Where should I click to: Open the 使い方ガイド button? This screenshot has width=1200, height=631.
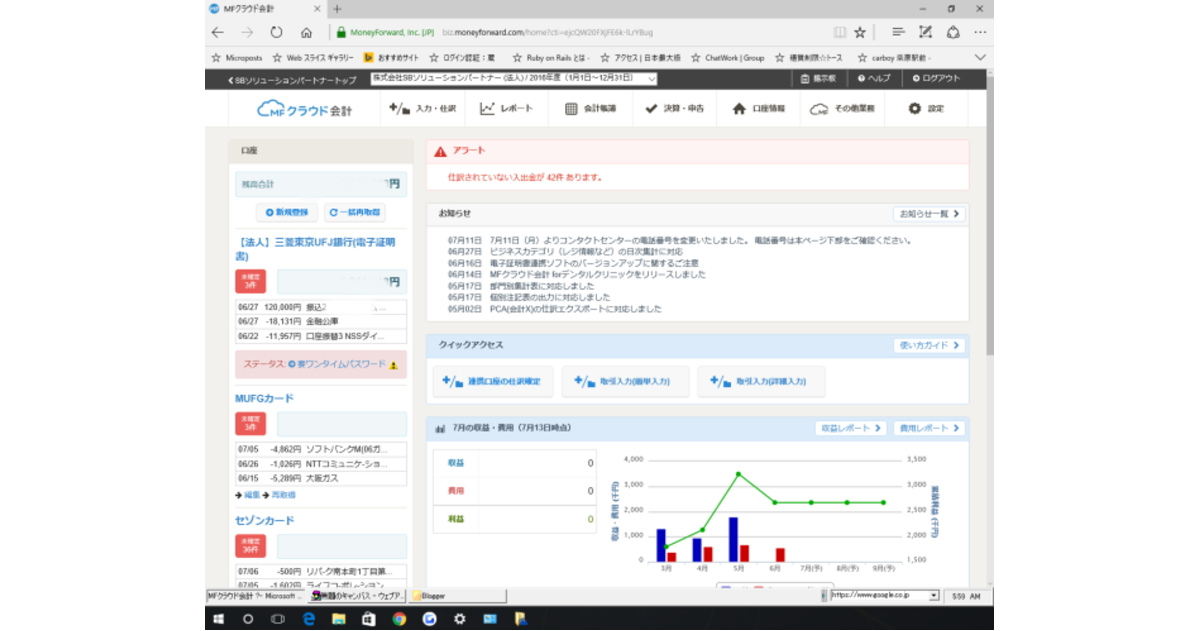[x=929, y=346]
